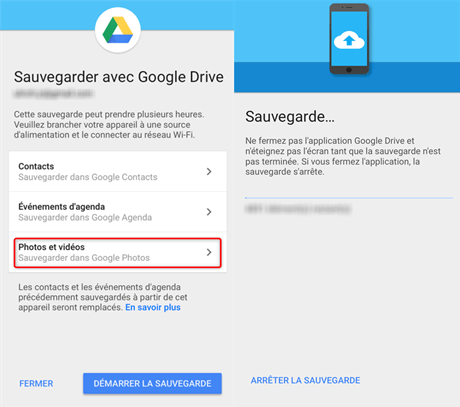Click the Sauvegarder dans Google Photos subtitle

[84, 258]
